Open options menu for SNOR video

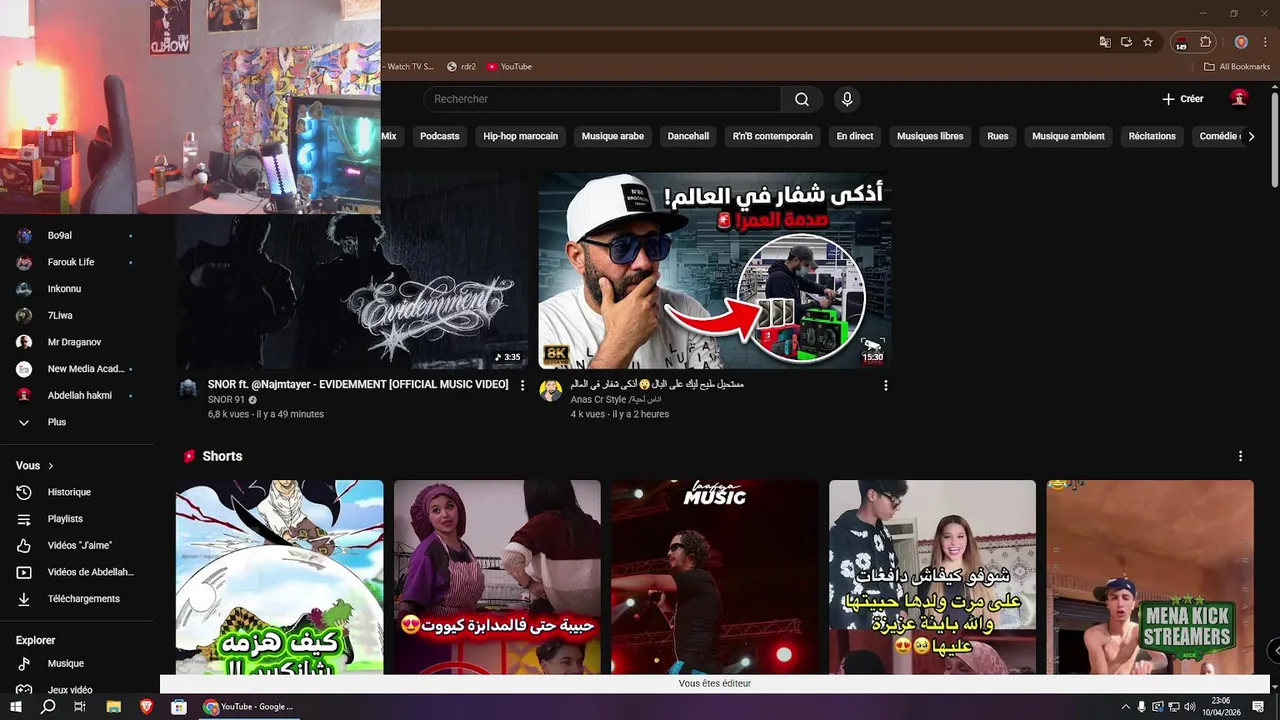tap(522, 385)
